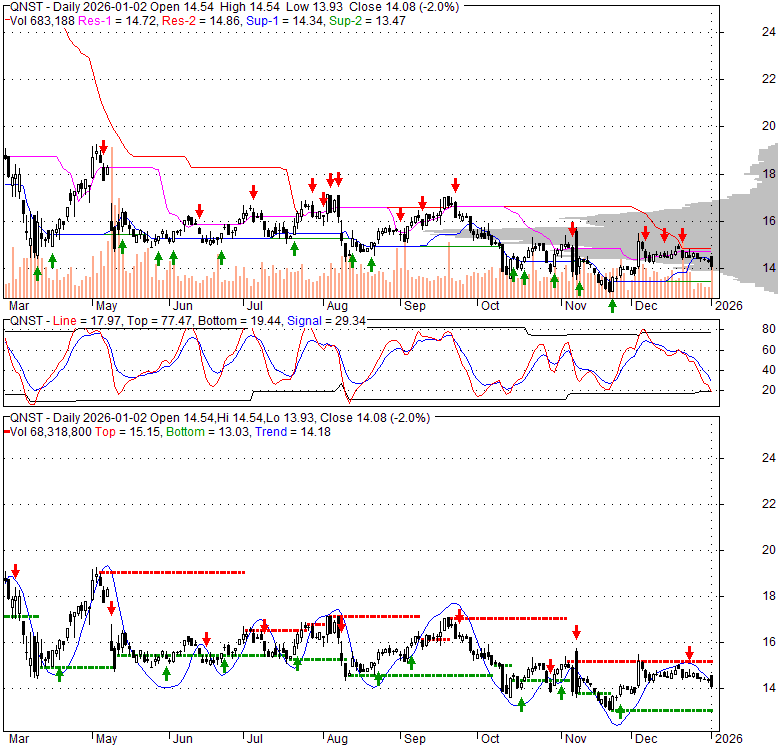
Task: Click the lowest green buy arrow in late November, top chart
Action: tap(612, 306)
